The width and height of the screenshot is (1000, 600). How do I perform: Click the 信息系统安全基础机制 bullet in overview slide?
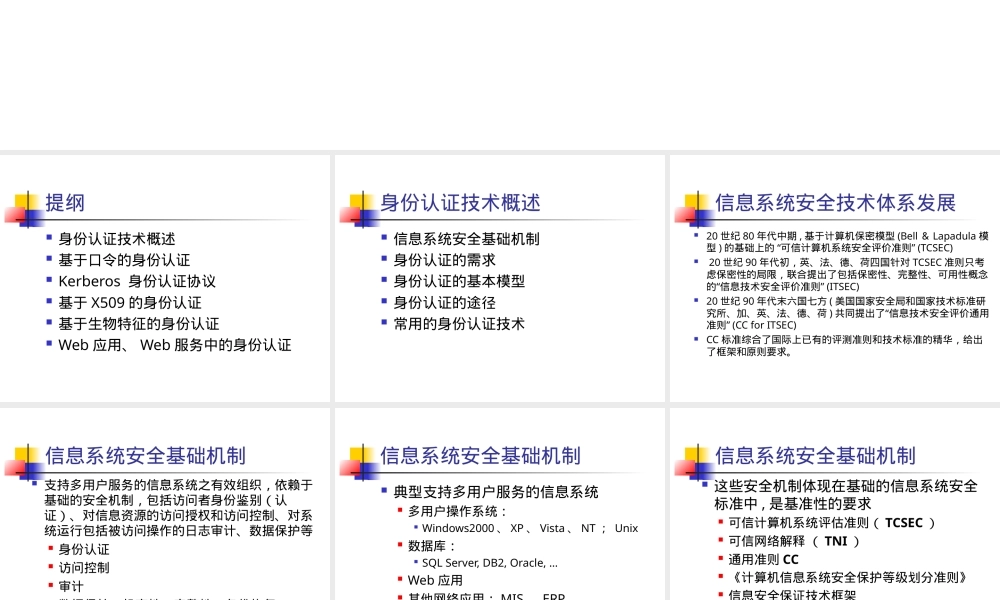[x=466, y=239]
